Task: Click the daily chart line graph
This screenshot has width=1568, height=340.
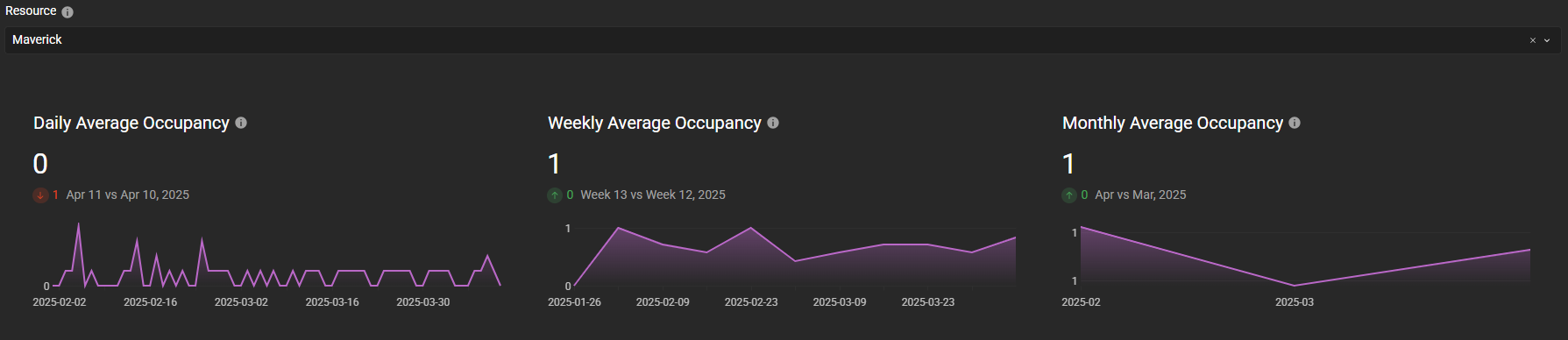Action: tap(277, 255)
